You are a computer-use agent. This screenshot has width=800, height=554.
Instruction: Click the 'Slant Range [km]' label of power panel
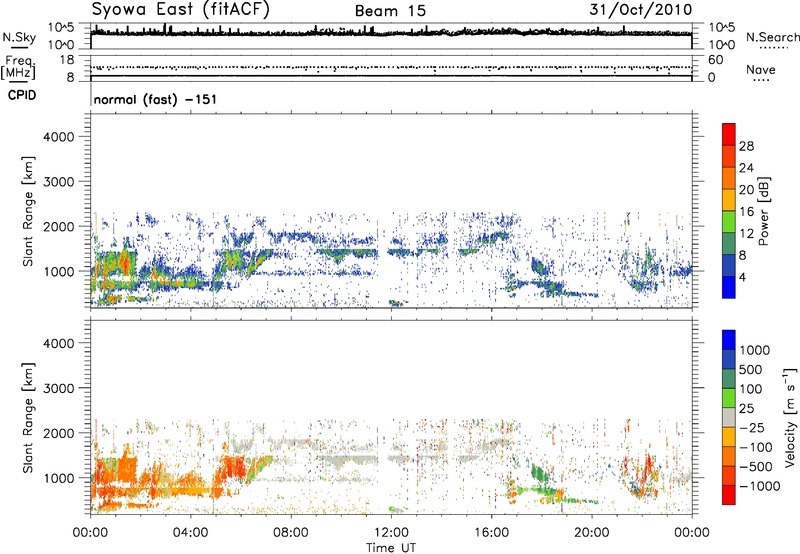28,211
